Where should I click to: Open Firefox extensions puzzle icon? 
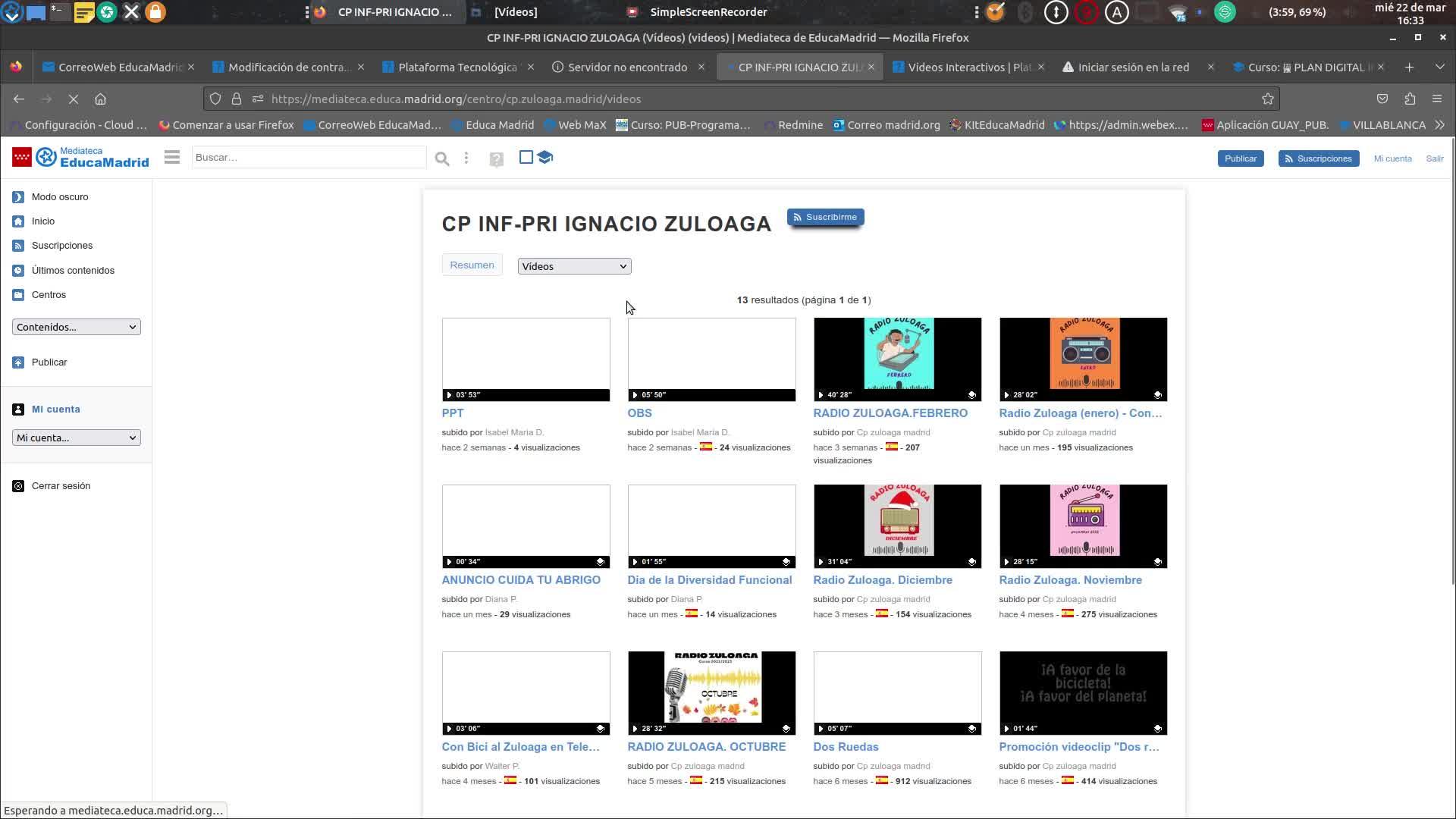coord(1410,99)
